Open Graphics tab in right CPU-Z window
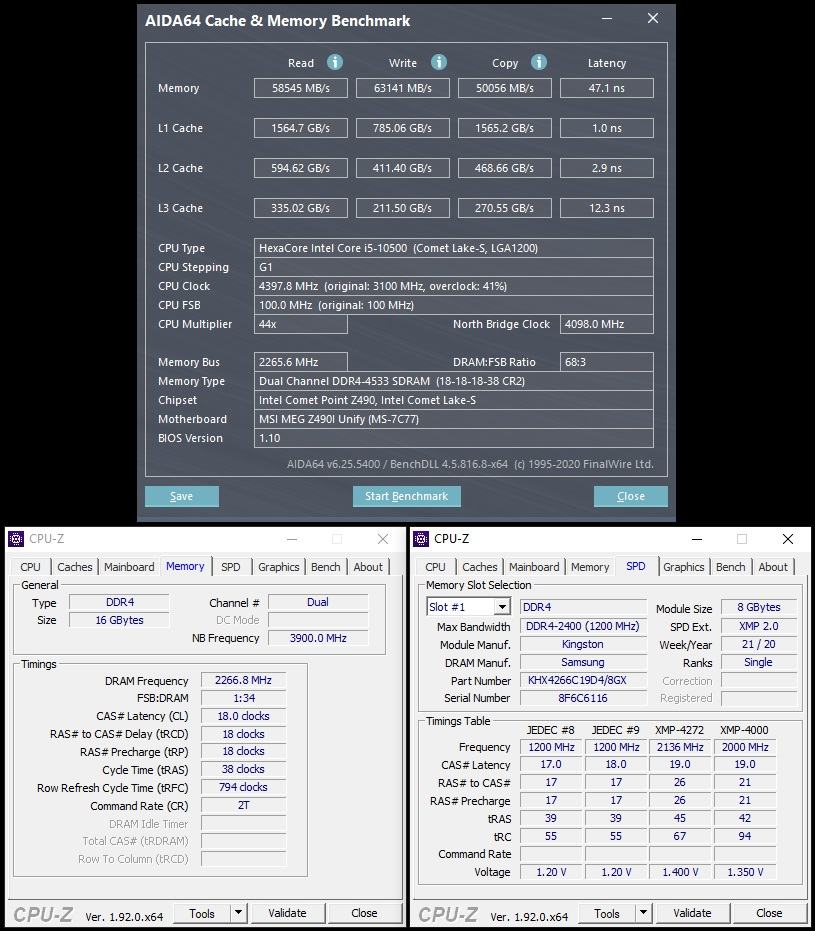The image size is (815, 931). tap(684, 567)
